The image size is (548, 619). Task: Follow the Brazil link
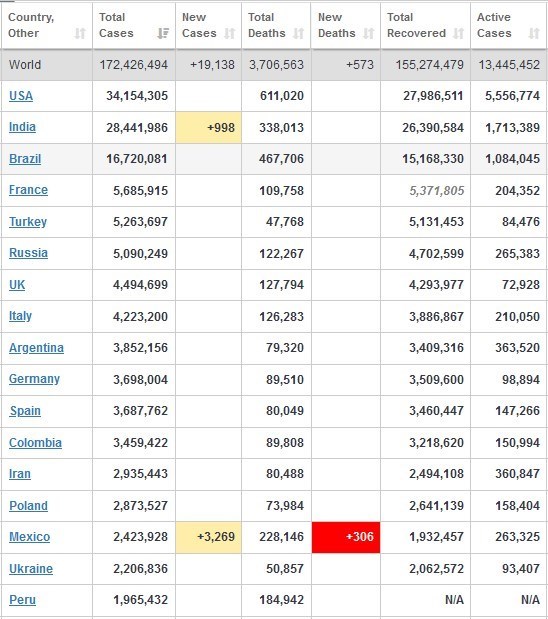coord(25,159)
